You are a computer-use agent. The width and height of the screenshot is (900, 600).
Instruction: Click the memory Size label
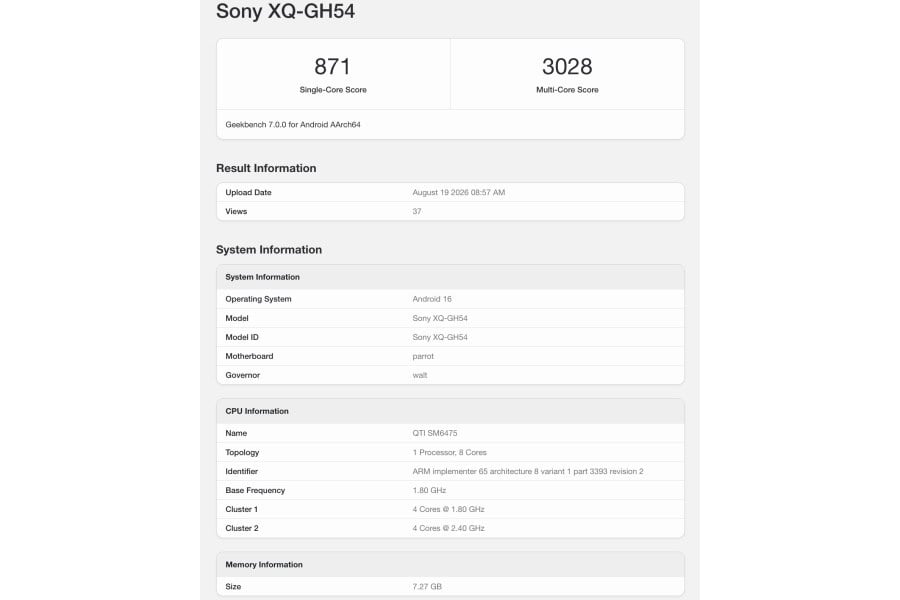(x=233, y=586)
